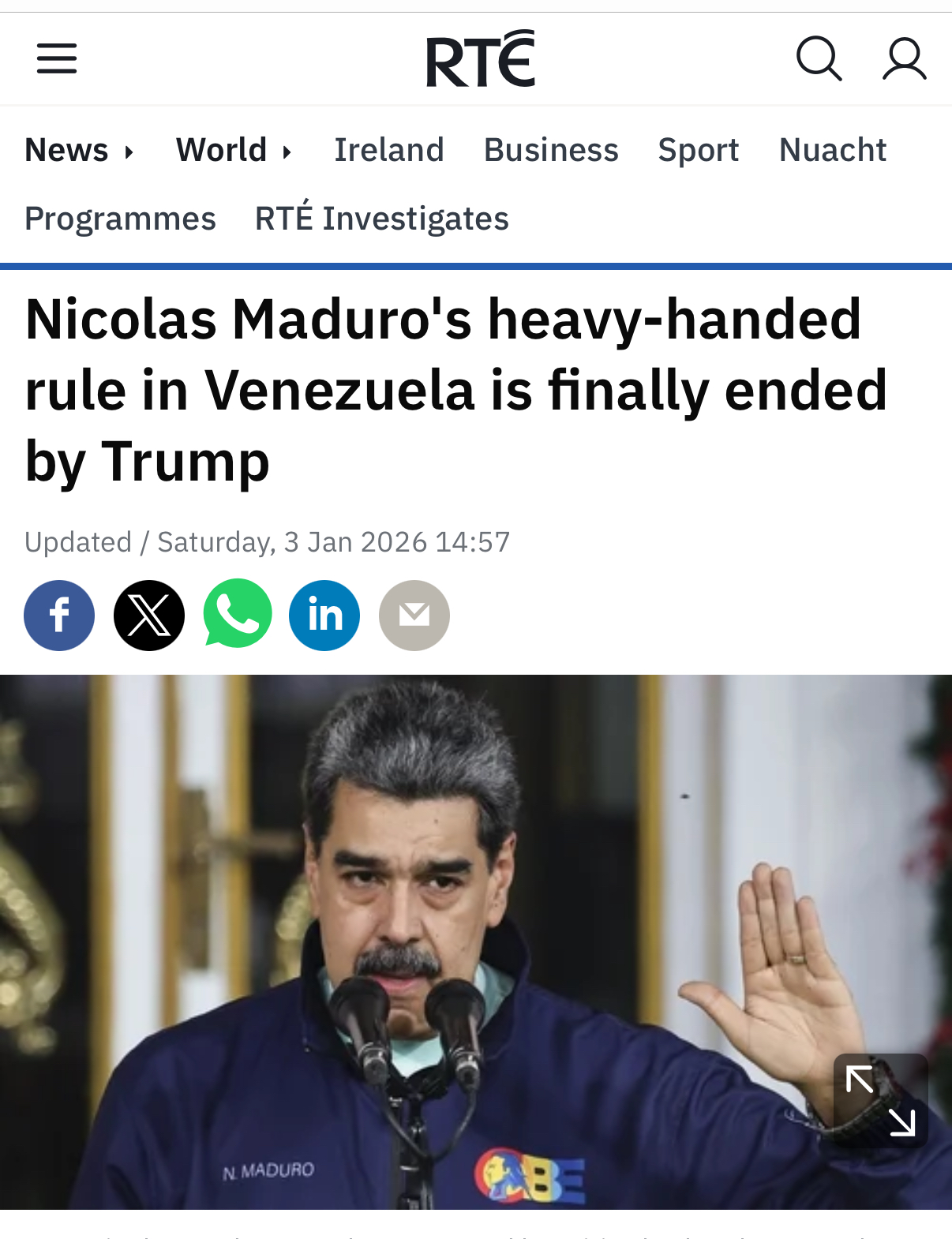Share article on LinkedIn
The width and height of the screenshot is (952, 1239).
tap(324, 616)
